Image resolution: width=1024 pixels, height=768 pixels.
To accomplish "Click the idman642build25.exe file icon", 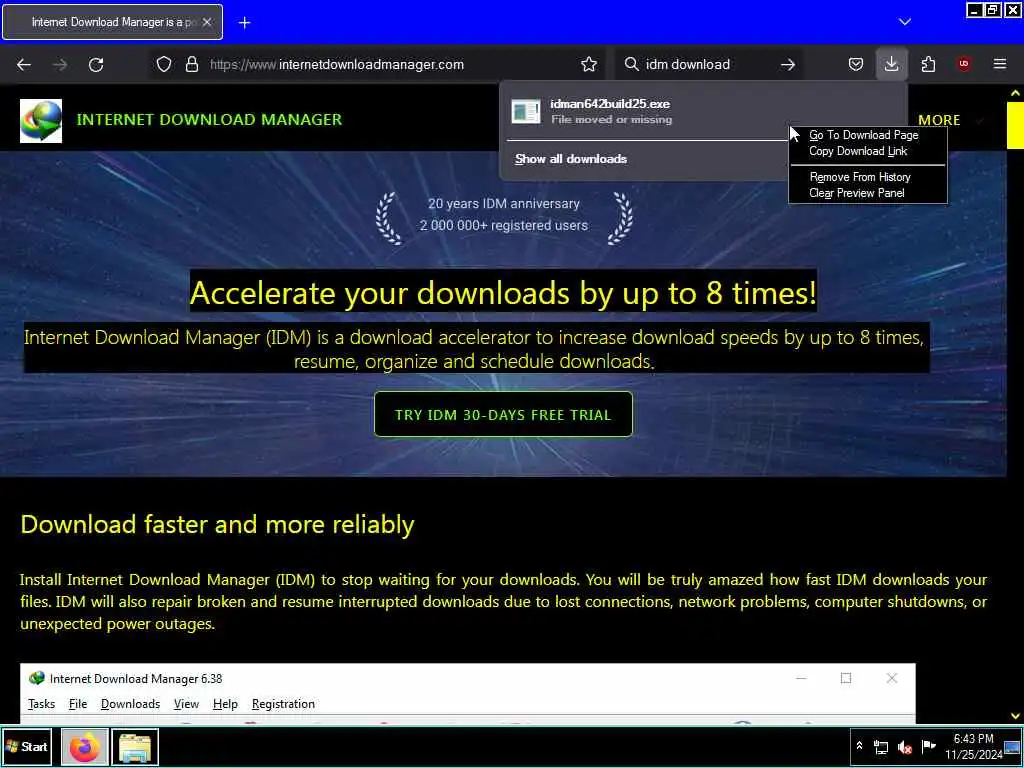I will (x=526, y=112).
